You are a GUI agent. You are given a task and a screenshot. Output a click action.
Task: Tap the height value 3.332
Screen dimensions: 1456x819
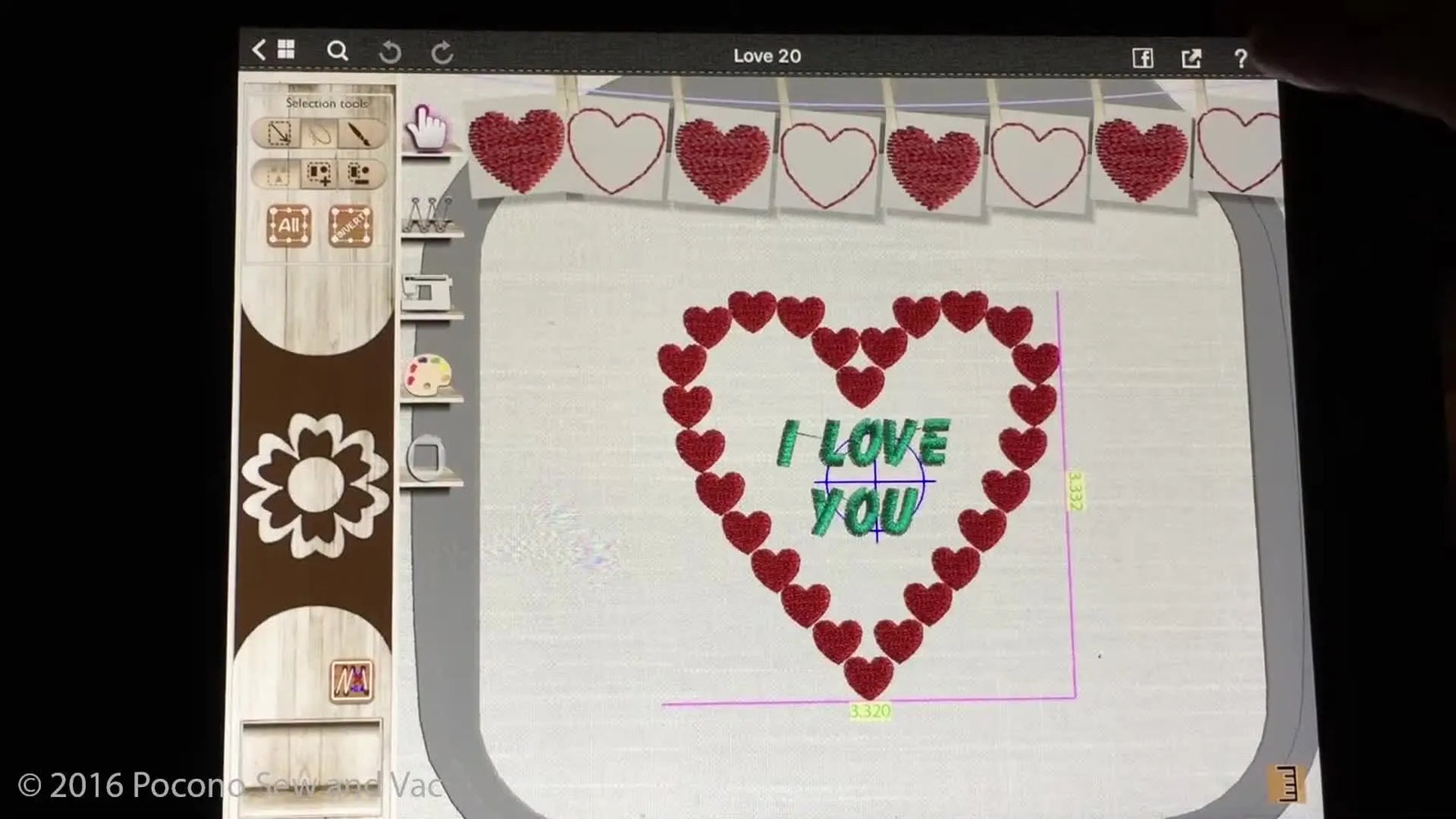pos(1076,491)
